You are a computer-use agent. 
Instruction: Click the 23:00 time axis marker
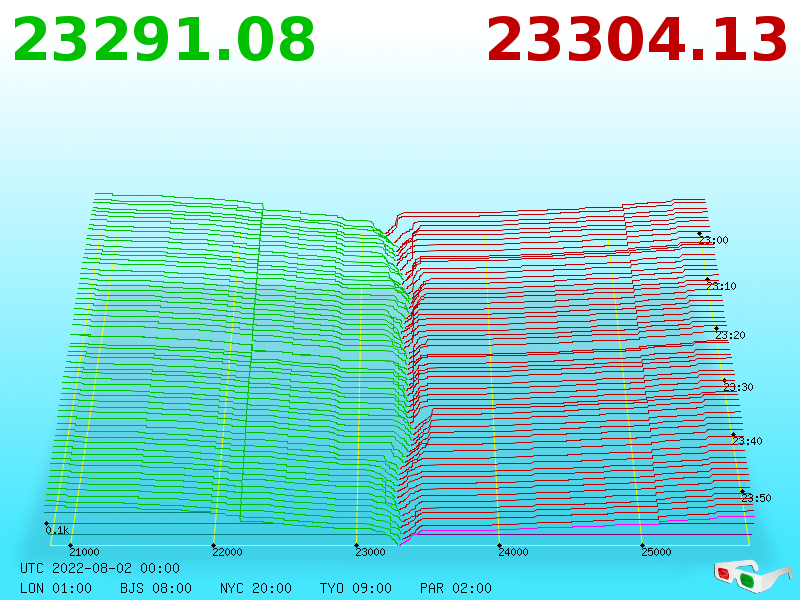point(714,240)
